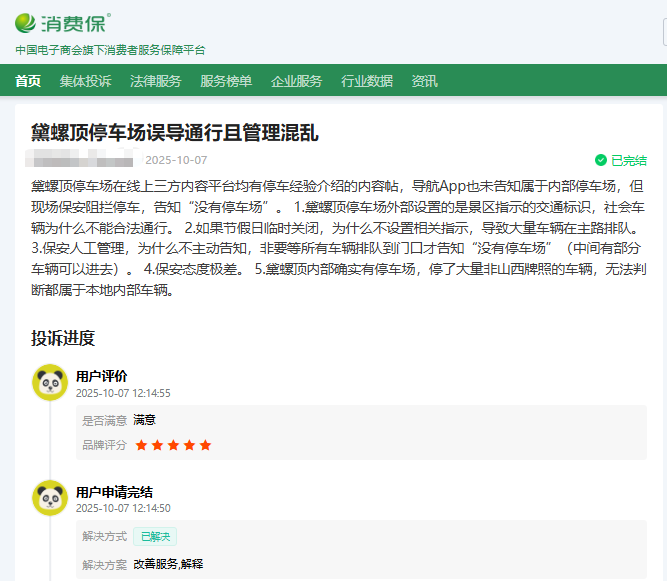
Task: Select the third star in 品牌评分
Action: (174, 445)
